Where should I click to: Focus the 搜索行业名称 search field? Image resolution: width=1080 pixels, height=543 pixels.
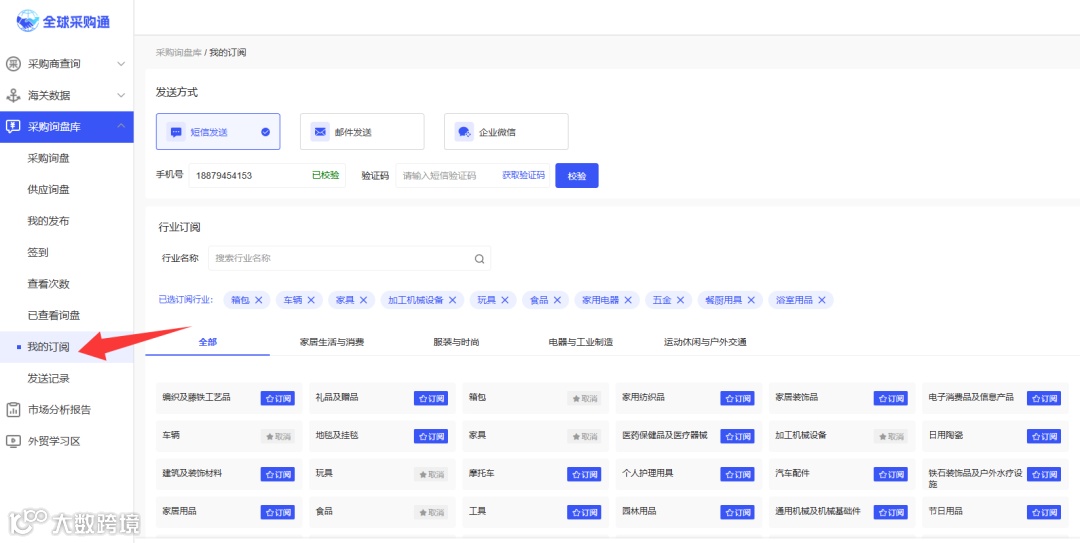point(349,258)
